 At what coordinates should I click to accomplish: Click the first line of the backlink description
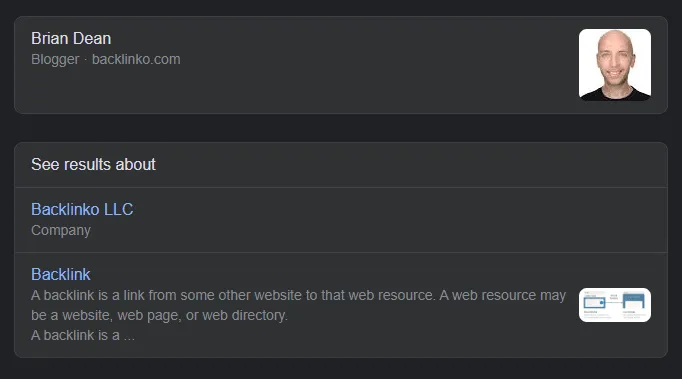(298, 295)
